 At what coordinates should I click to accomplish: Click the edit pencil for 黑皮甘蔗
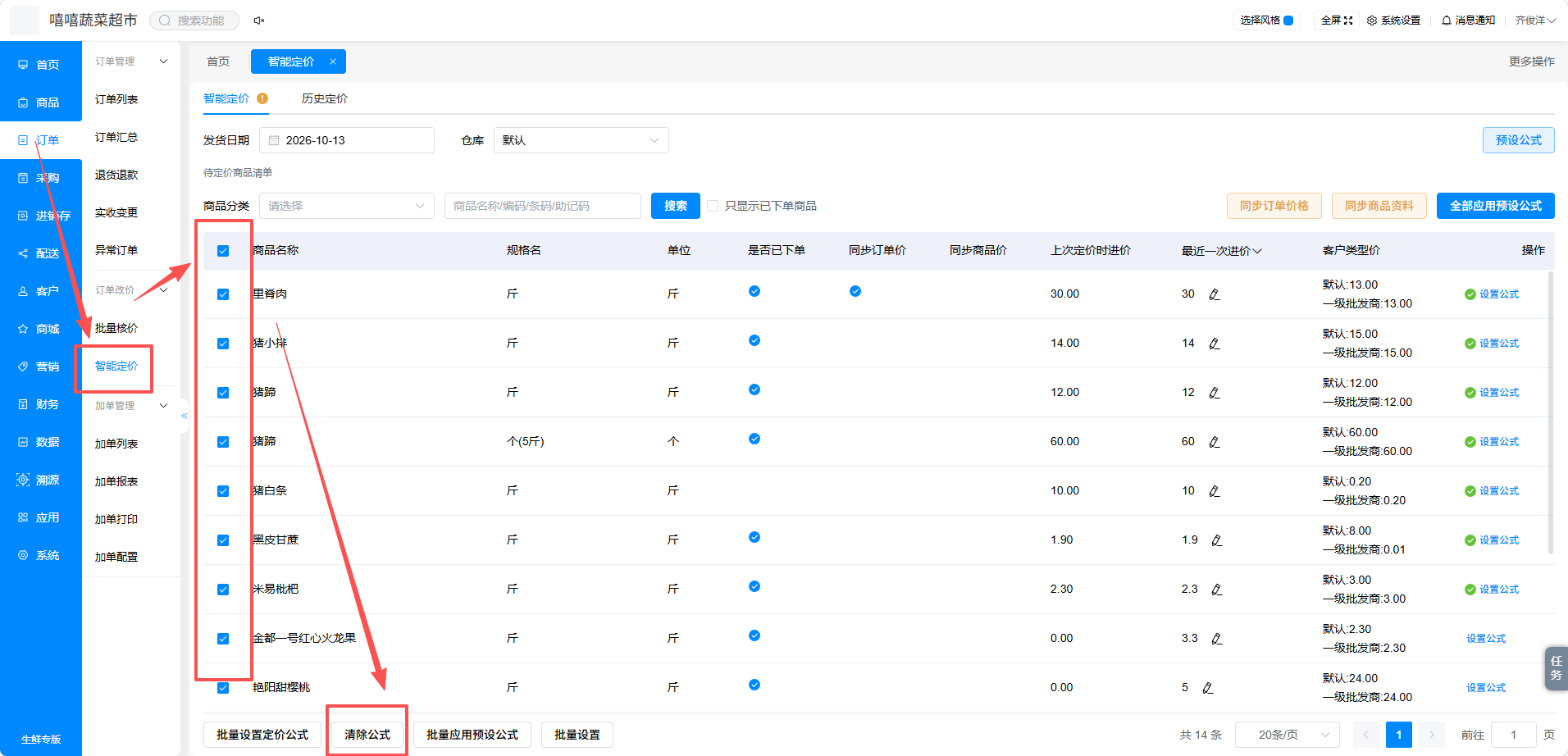coord(1217,540)
